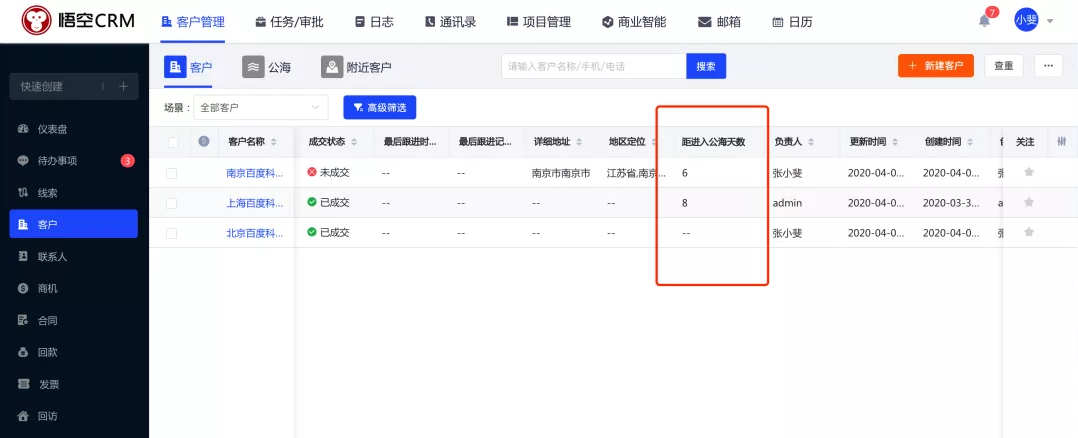Check the 南京百度科 row checkbox
The image size is (1078, 438).
coord(172,173)
